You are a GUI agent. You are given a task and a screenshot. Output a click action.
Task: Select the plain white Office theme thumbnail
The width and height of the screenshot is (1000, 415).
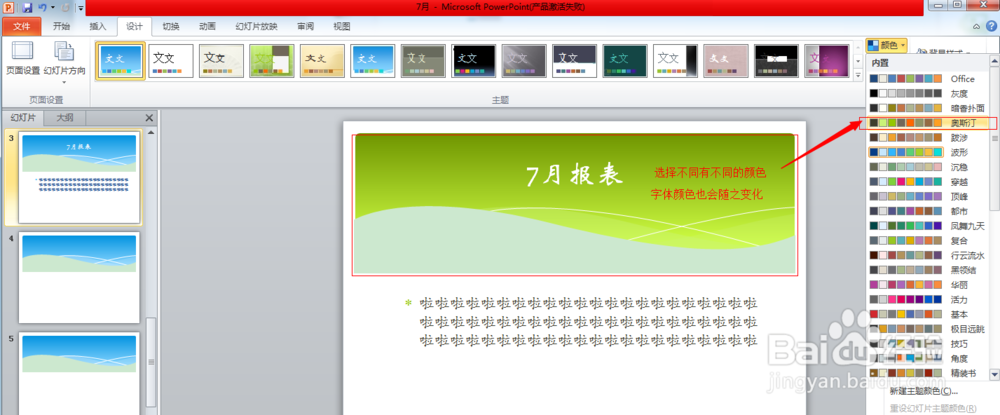tap(171, 61)
